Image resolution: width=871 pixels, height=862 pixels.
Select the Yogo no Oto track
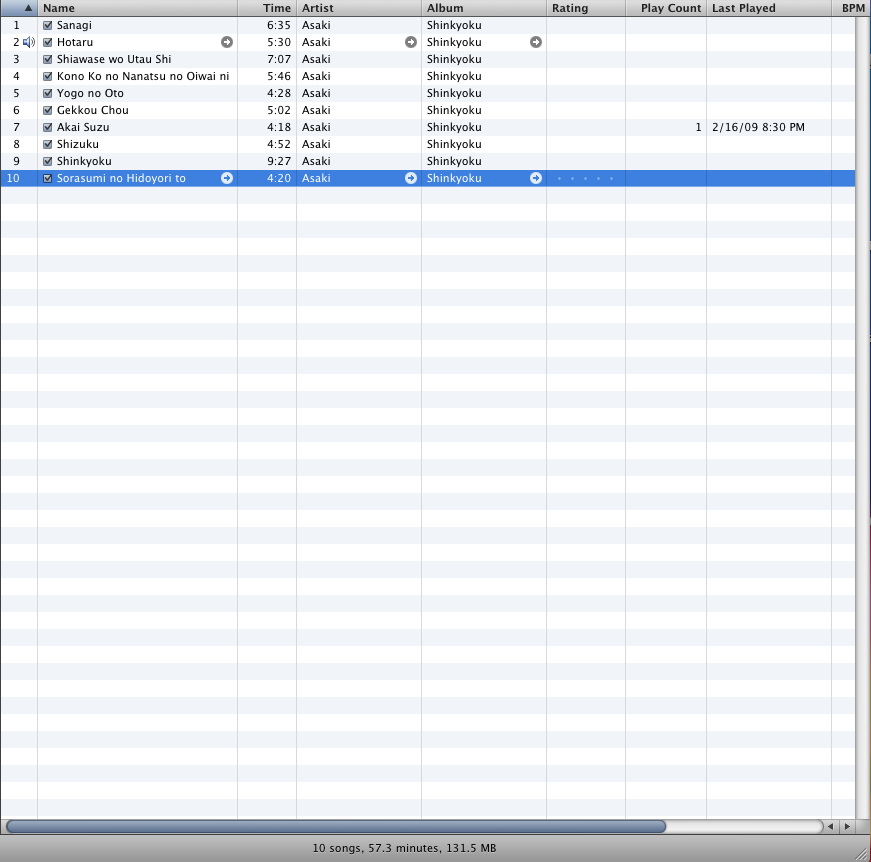(x=90, y=93)
